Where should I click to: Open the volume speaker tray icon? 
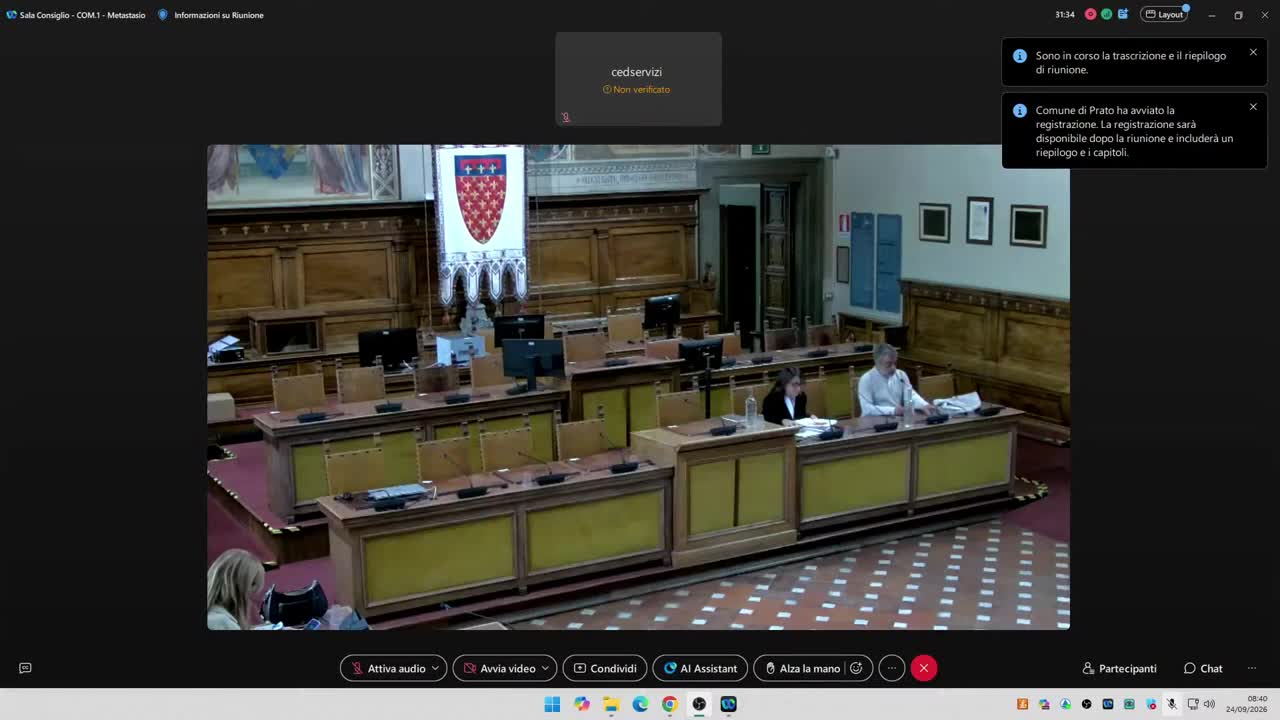pos(1209,704)
